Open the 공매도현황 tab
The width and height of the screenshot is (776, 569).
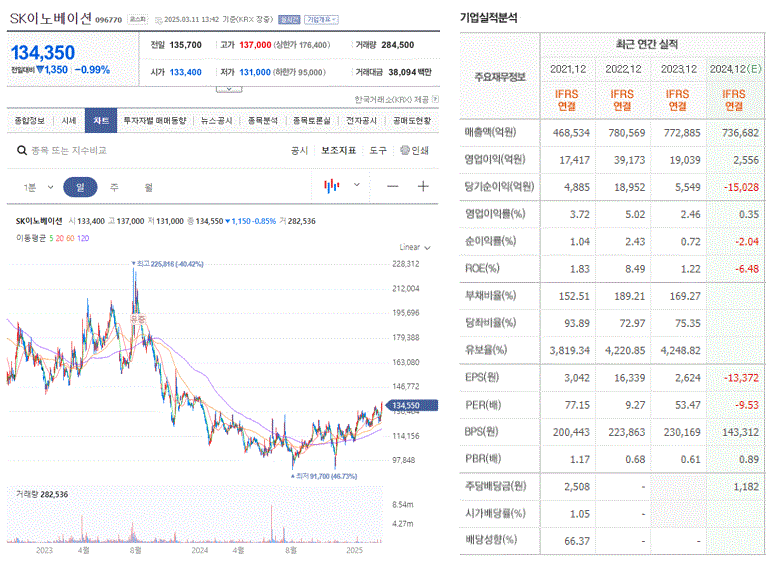coord(412,121)
